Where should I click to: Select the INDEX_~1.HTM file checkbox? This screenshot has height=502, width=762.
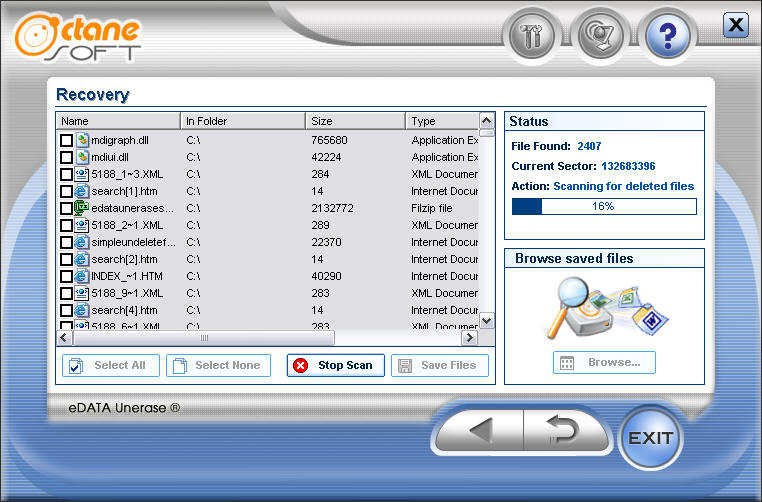pos(66,276)
